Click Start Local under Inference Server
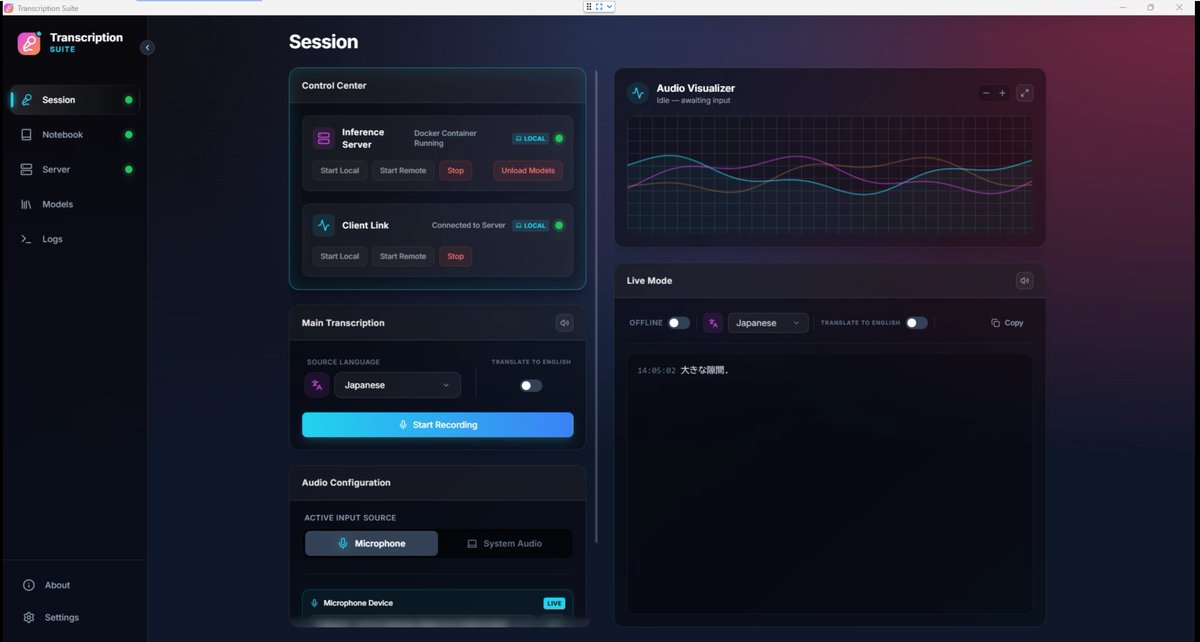 [340, 171]
